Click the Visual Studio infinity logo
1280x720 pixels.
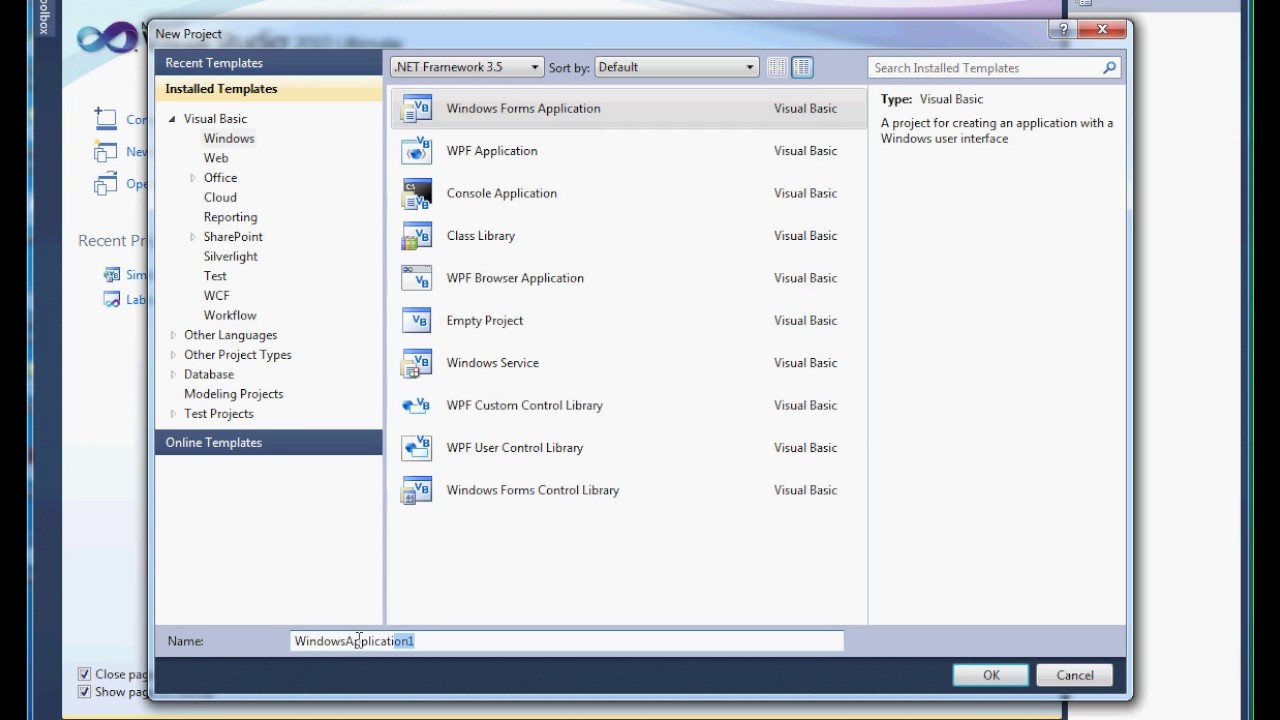(106, 38)
